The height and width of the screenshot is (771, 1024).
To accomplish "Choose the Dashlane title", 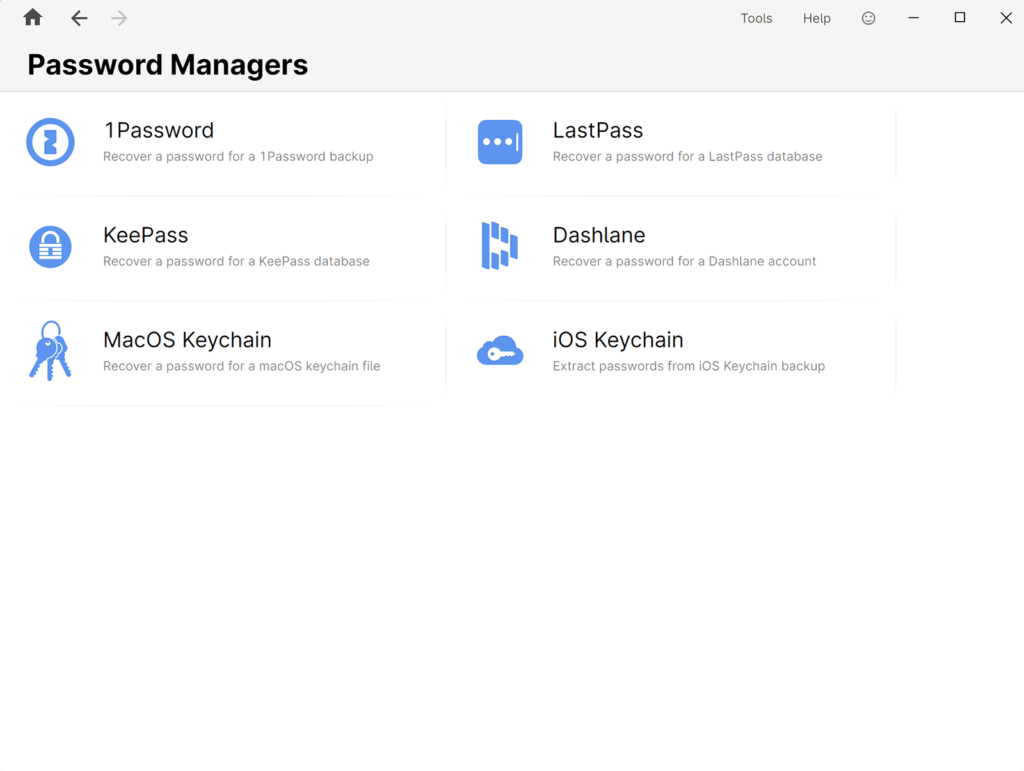I will click(x=599, y=235).
